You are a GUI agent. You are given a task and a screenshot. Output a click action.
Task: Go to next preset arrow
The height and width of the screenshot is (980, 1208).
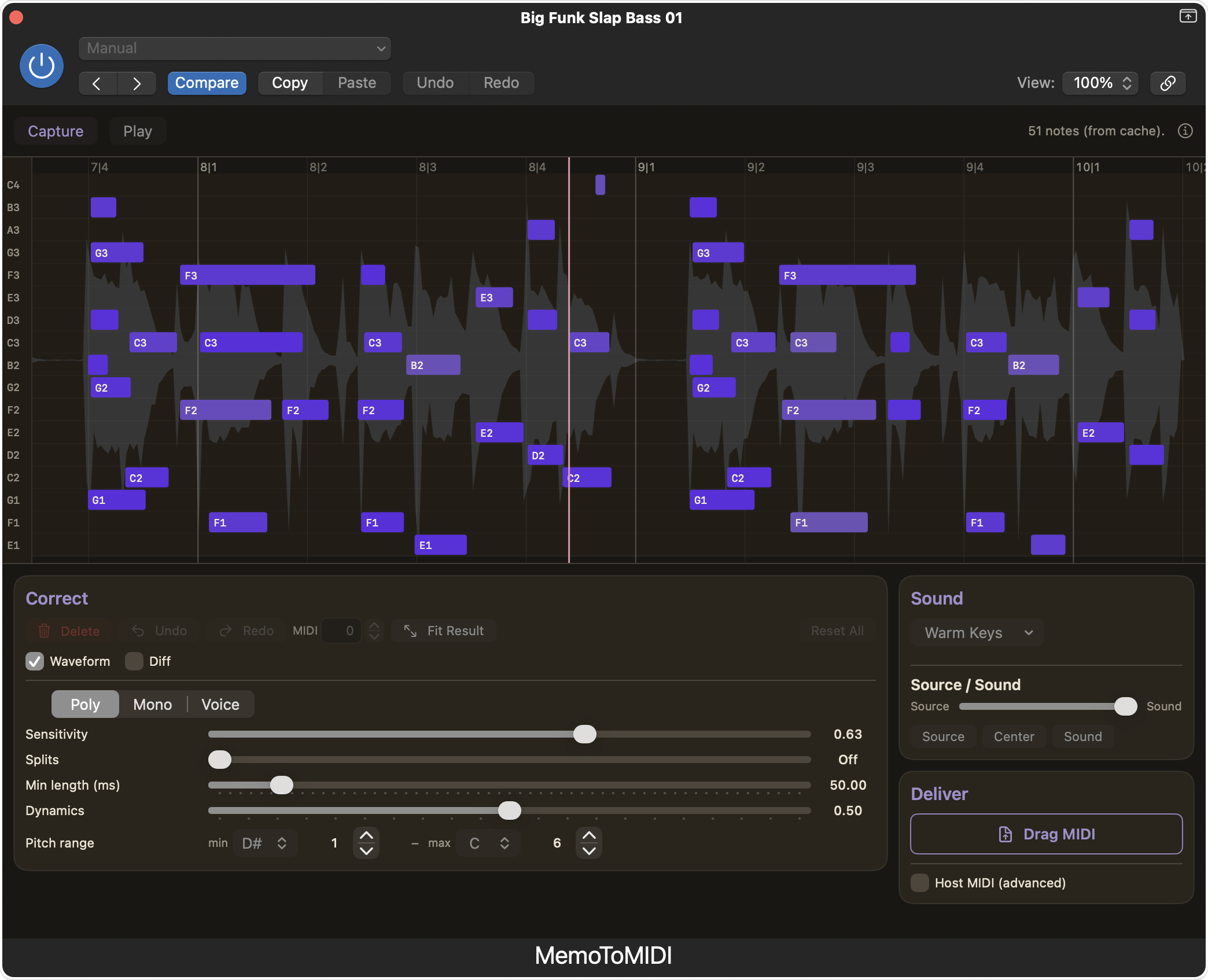point(137,83)
